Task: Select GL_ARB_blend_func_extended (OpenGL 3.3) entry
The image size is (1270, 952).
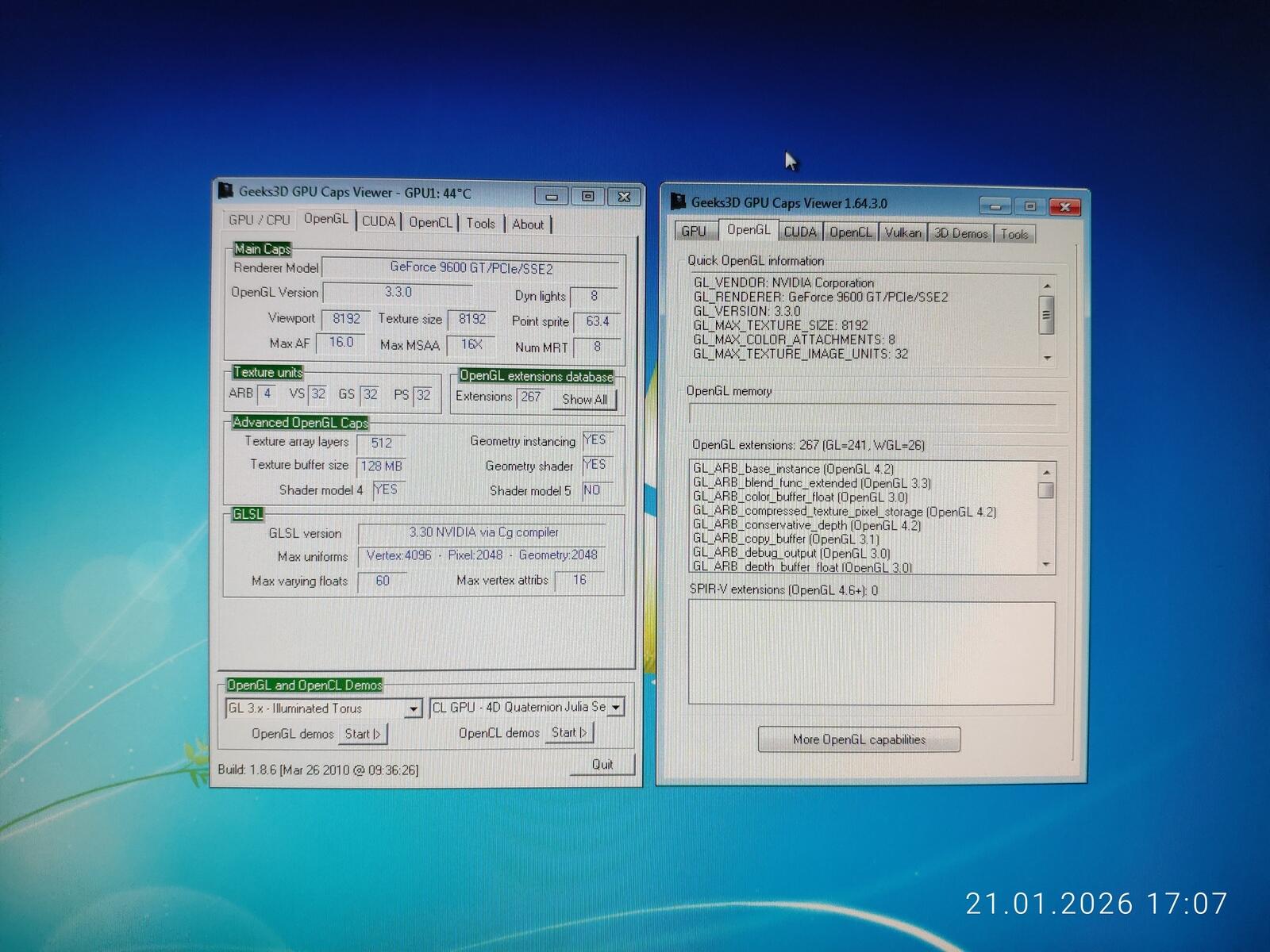Action: point(812,483)
